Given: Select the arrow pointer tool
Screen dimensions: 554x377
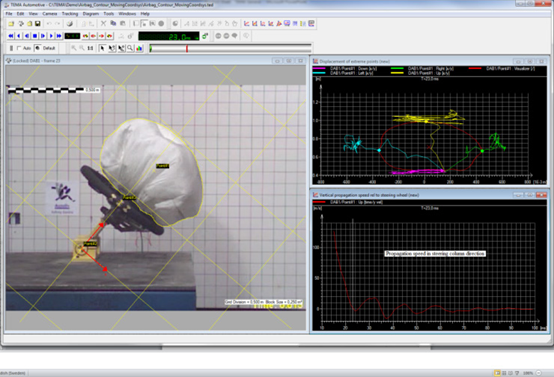Looking at the screenshot, I should point(102,48).
